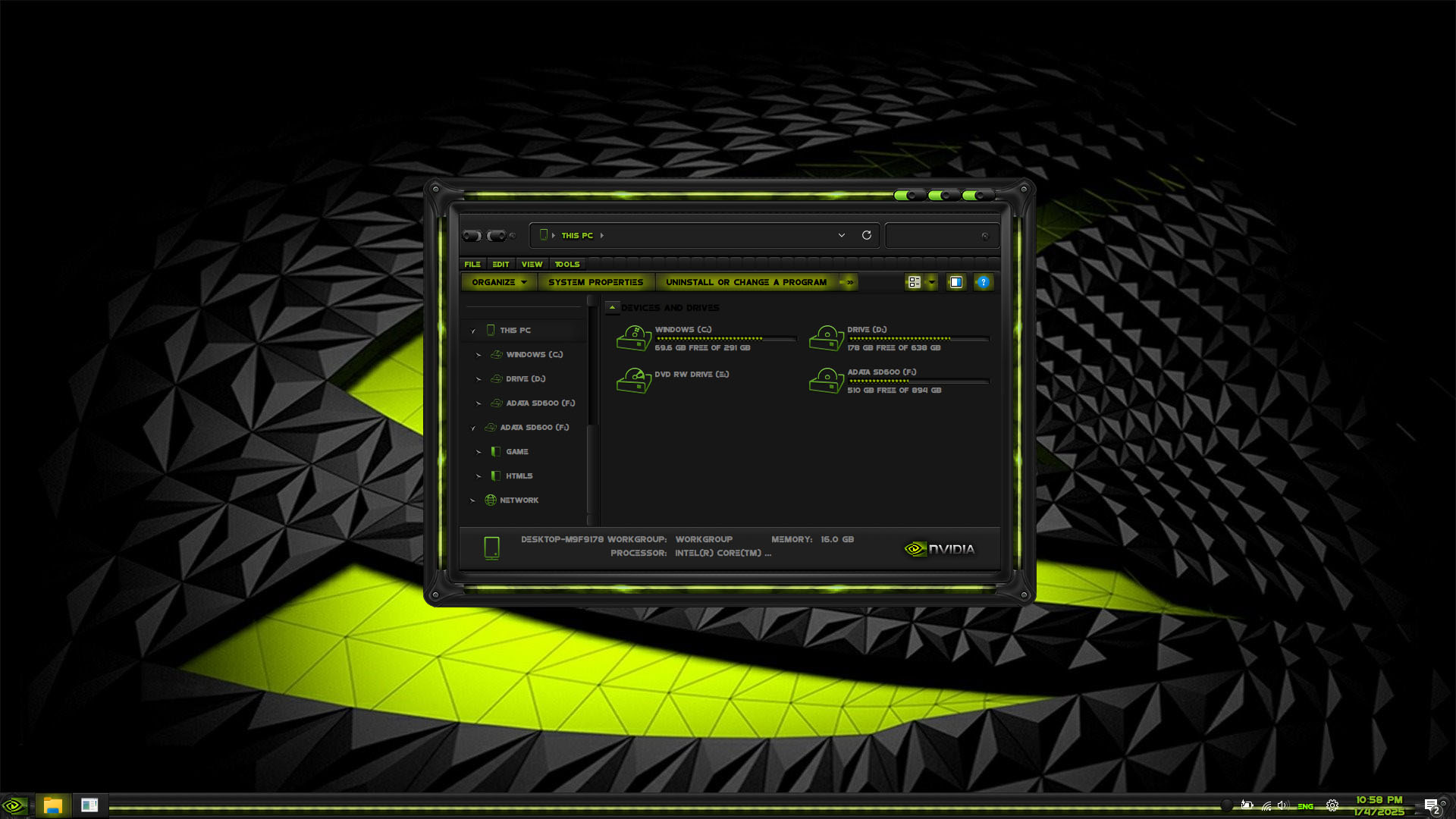Click Uninstall or change a program

tap(746, 282)
